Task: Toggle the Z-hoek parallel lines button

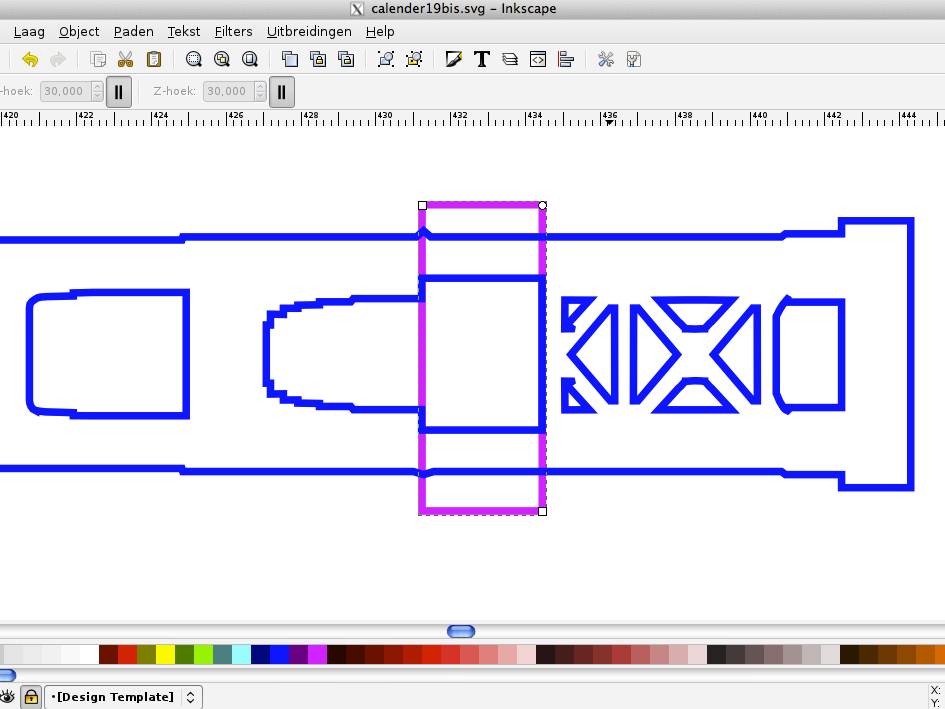Action: (281, 92)
